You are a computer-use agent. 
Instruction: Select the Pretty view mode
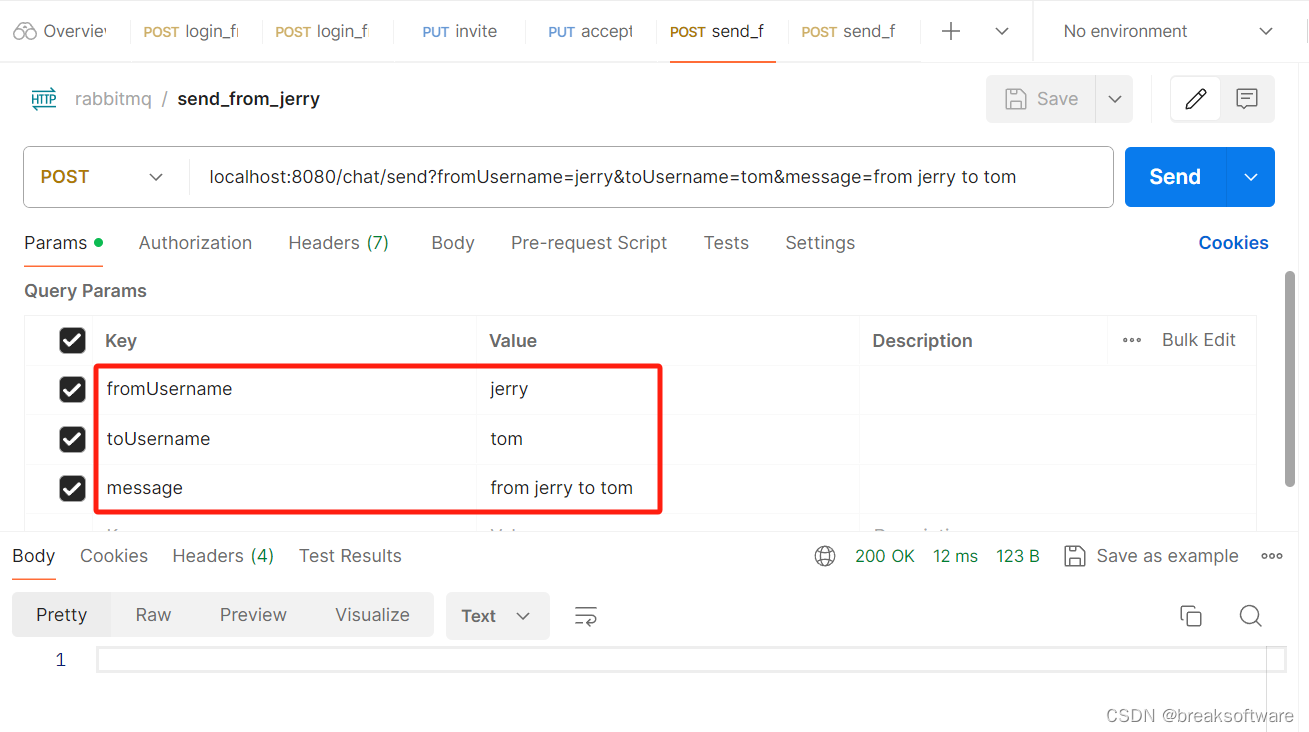[62, 615]
